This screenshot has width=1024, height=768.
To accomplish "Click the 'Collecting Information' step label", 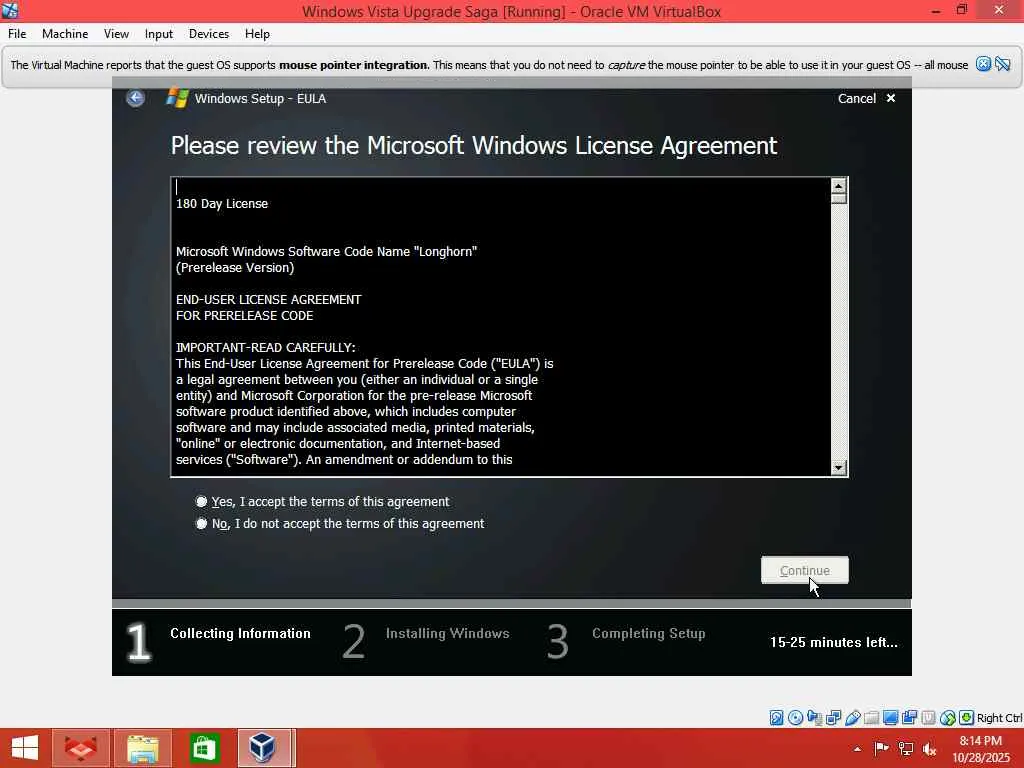I will coord(240,633).
